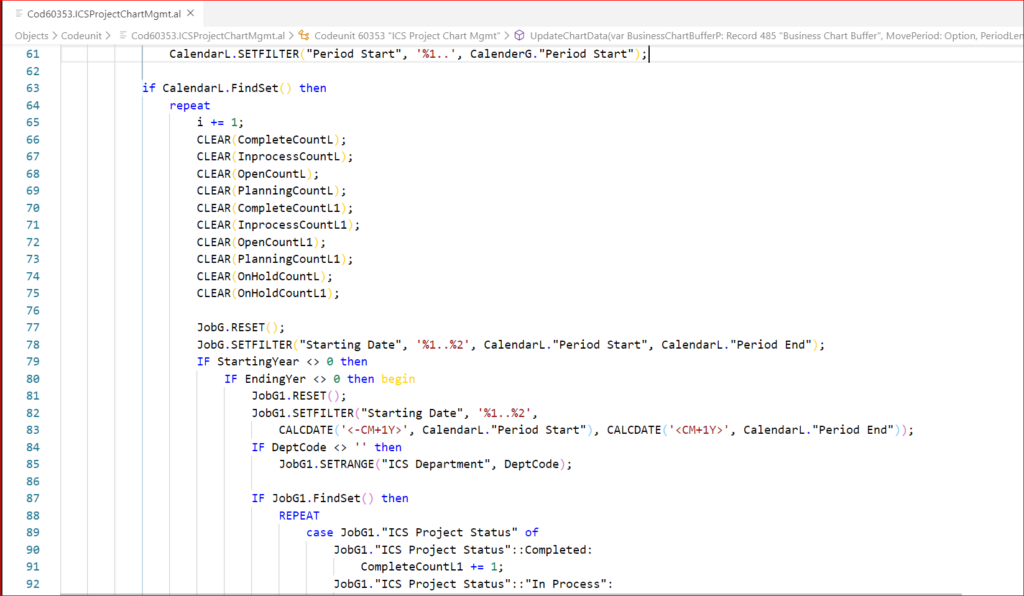Click the REPEAT keyword on line 88
1024x596 pixels.
pyautogui.click(x=299, y=516)
